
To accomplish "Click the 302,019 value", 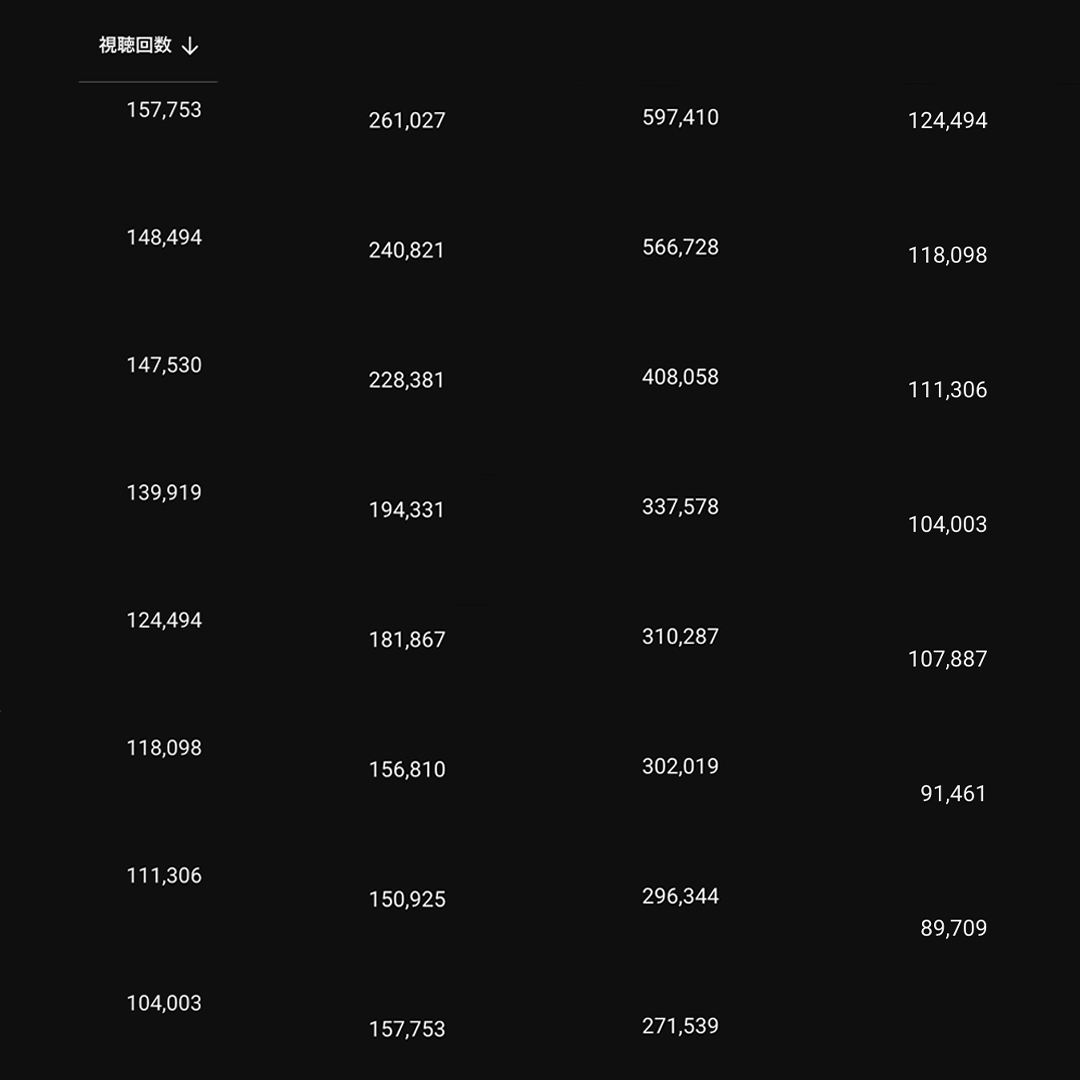I will [x=681, y=767].
